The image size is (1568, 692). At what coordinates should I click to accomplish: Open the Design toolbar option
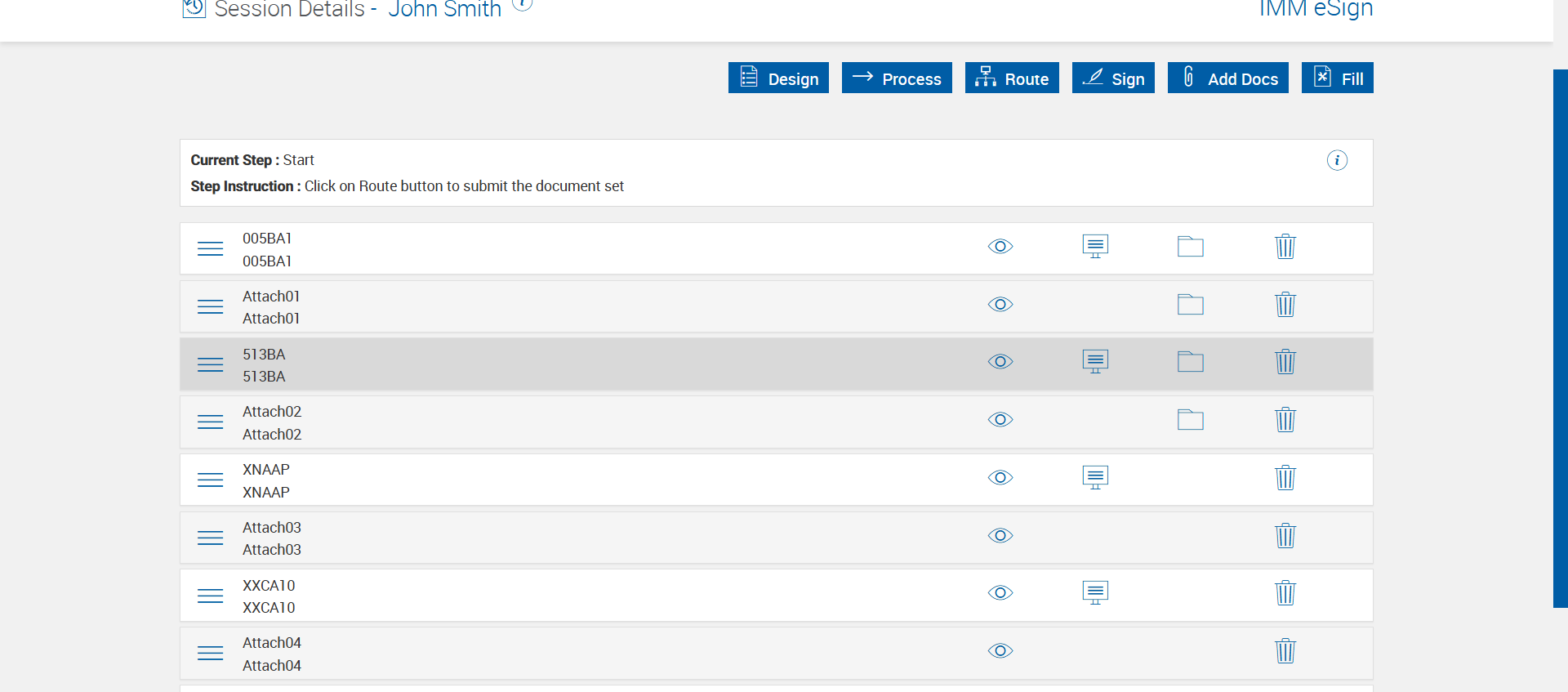pos(778,78)
